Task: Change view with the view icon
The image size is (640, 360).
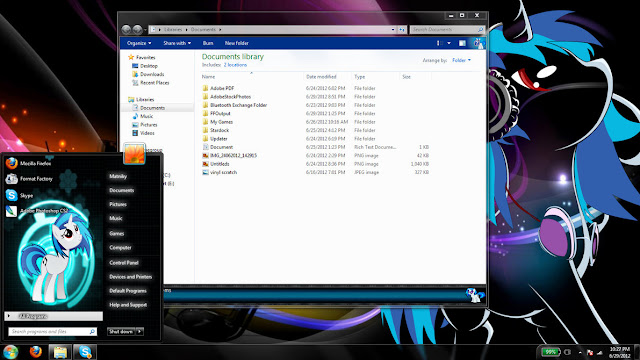Action: pos(440,43)
